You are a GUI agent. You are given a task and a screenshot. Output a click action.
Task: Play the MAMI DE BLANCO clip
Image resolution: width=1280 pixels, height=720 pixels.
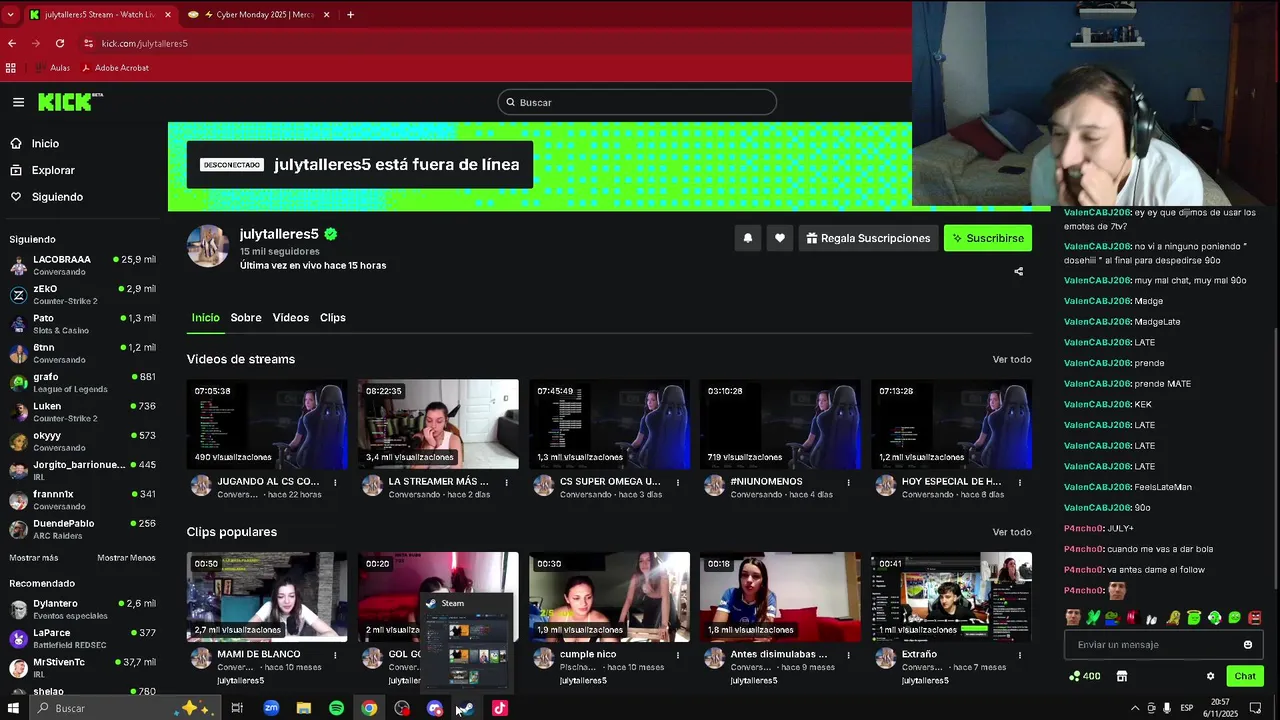267,597
